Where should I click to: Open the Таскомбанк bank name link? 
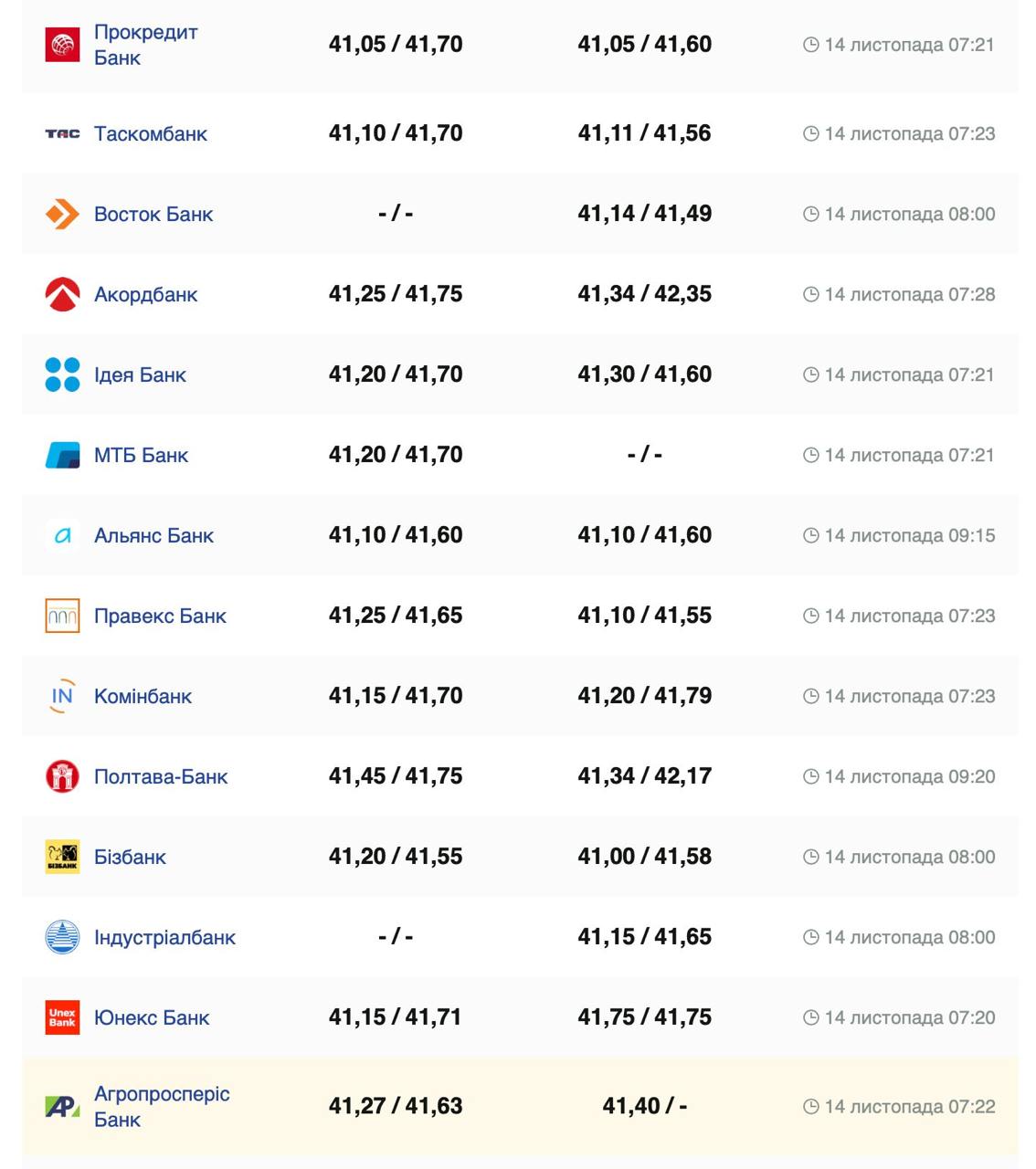(x=151, y=133)
